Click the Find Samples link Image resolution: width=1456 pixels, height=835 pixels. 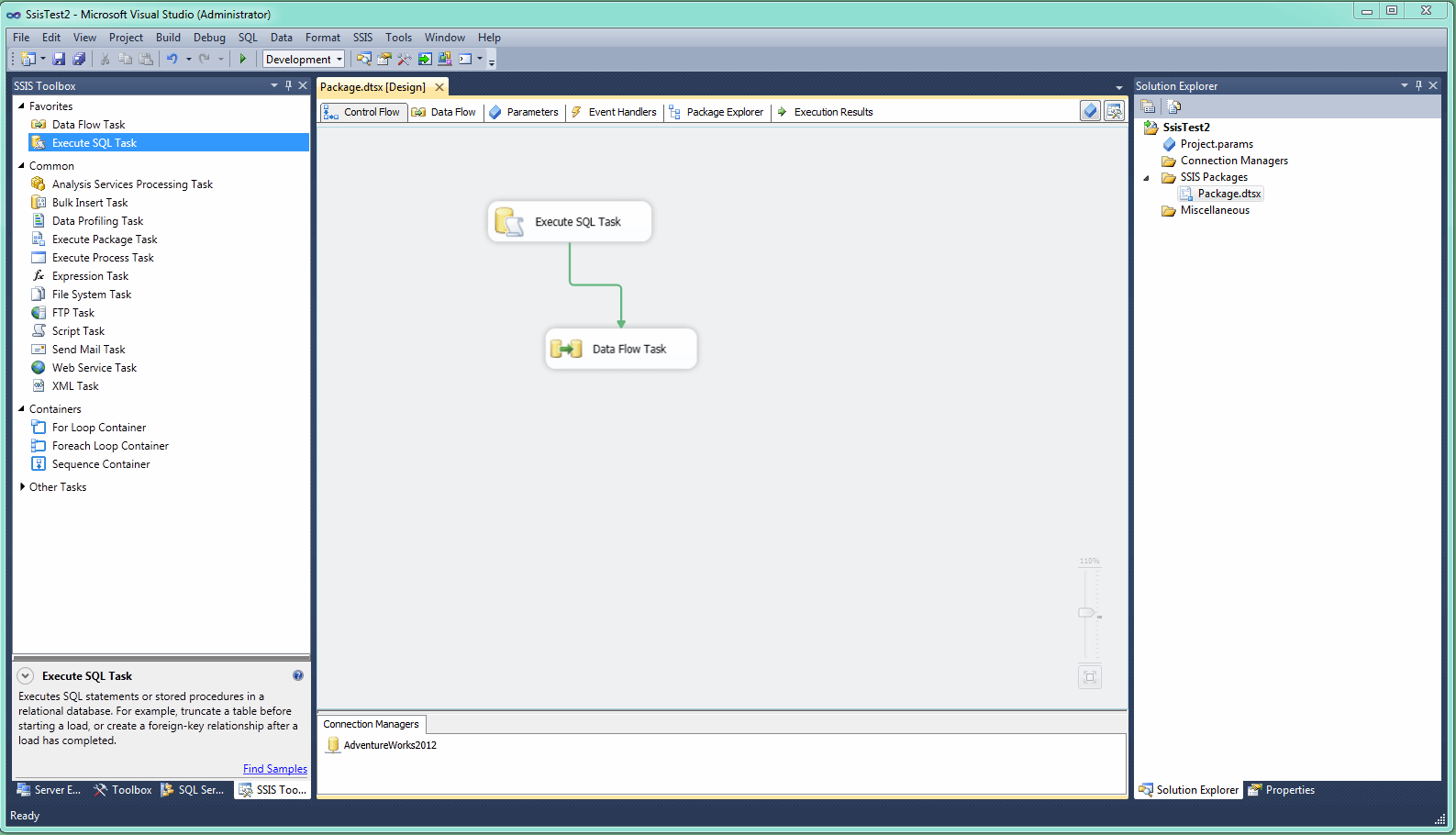tap(275, 769)
